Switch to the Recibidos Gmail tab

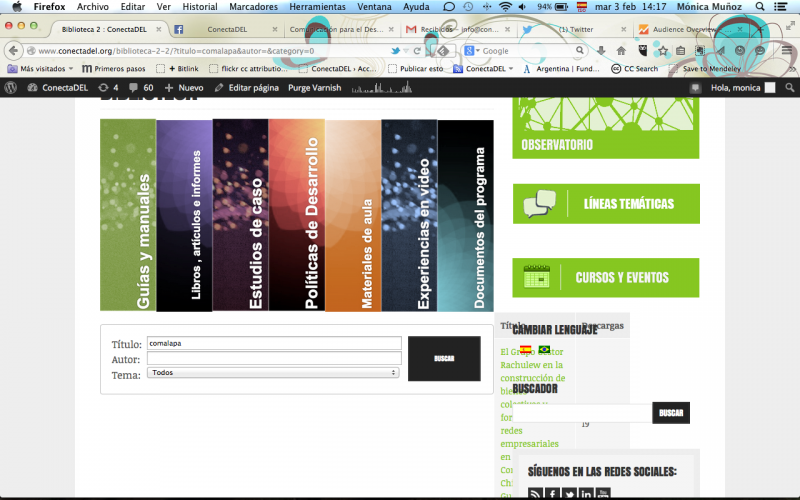[457, 29]
